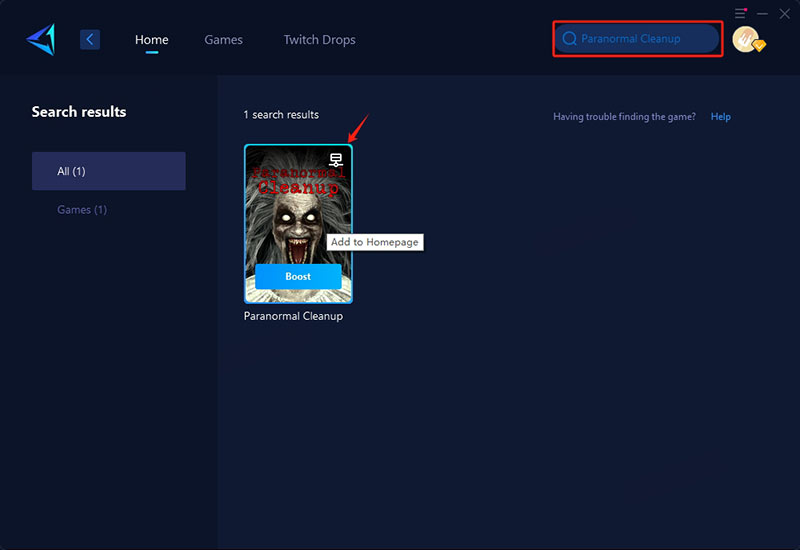This screenshot has width=800, height=550.
Task: Open the Help link
Action: 720,117
